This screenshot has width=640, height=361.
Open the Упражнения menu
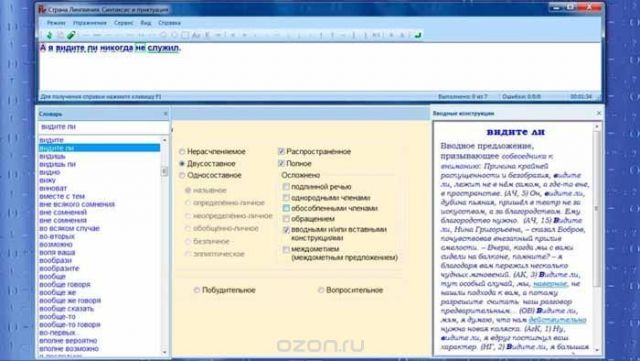tap(90, 23)
